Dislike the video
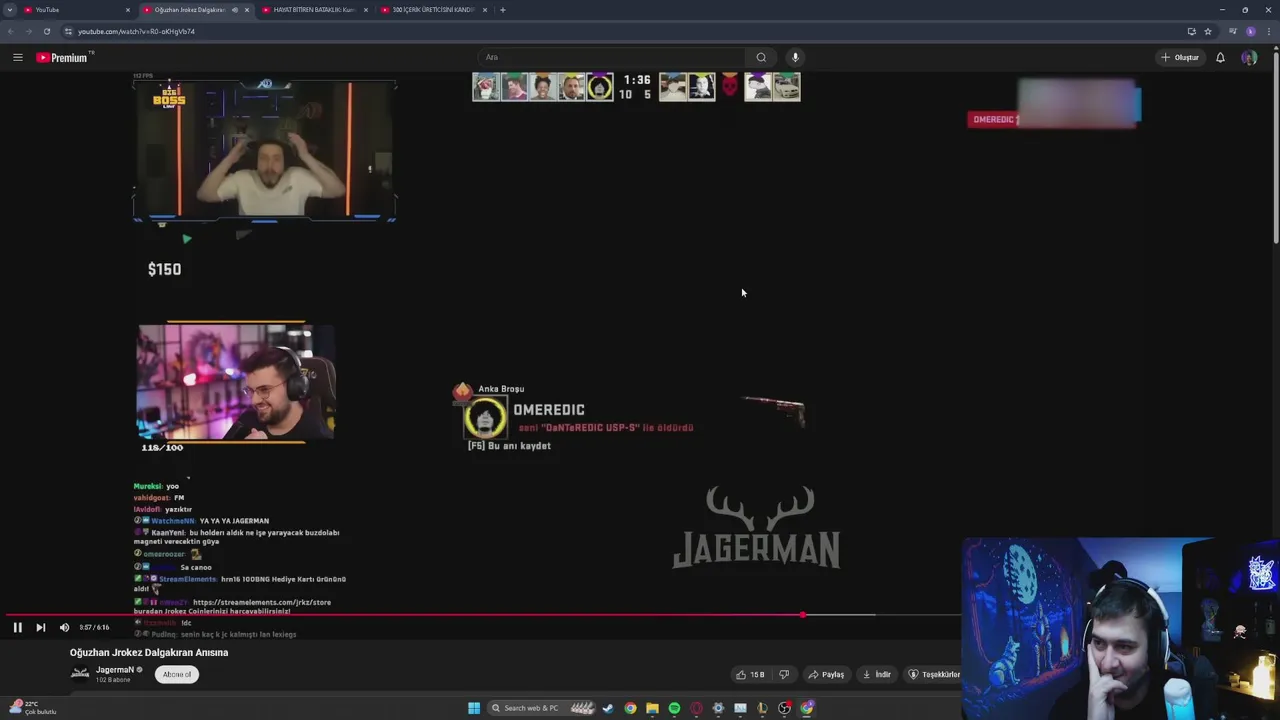The height and width of the screenshot is (720, 1280). click(784, 674)
